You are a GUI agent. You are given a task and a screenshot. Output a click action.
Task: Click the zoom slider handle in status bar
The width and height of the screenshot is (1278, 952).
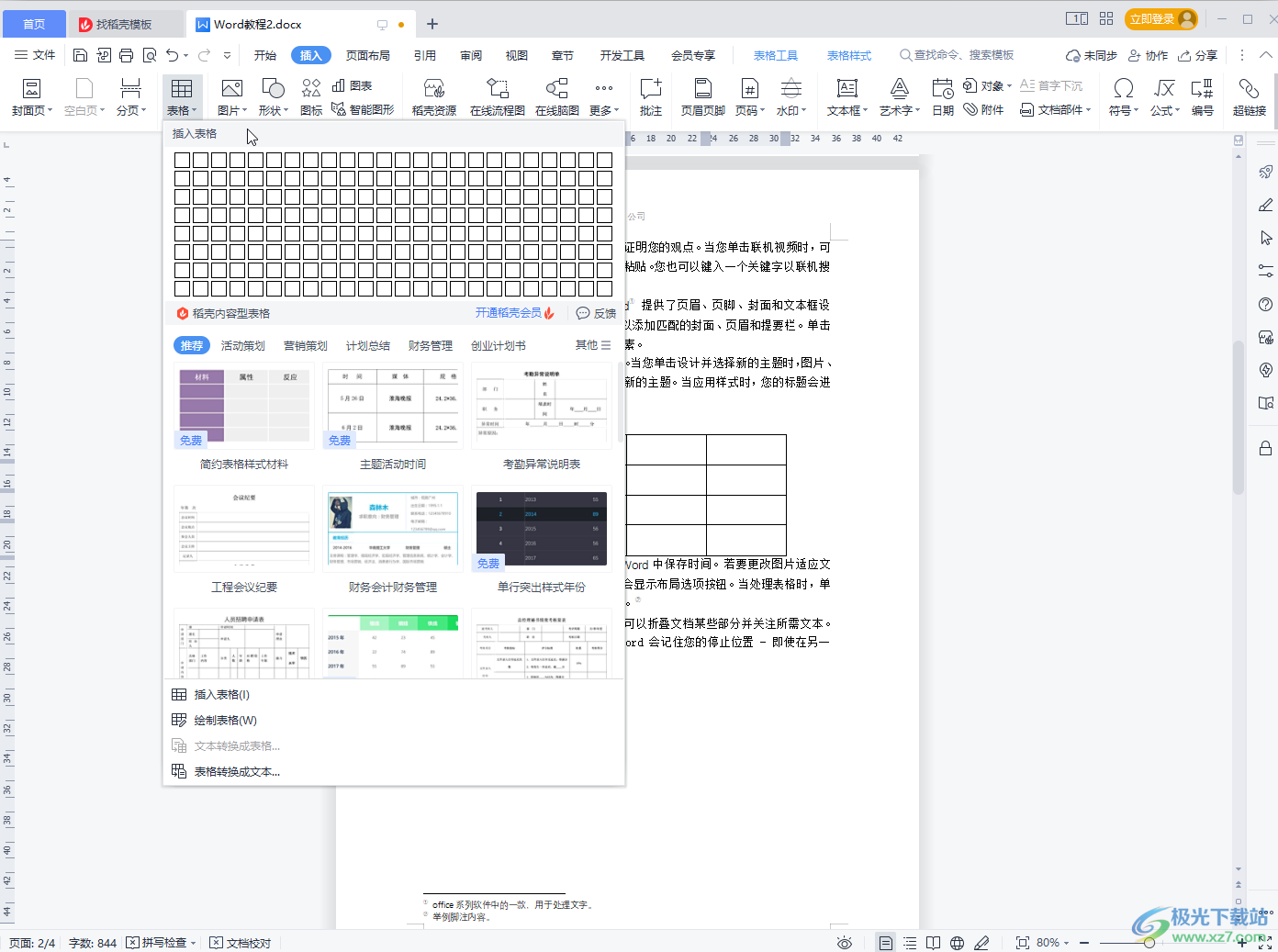[1149, 943]
